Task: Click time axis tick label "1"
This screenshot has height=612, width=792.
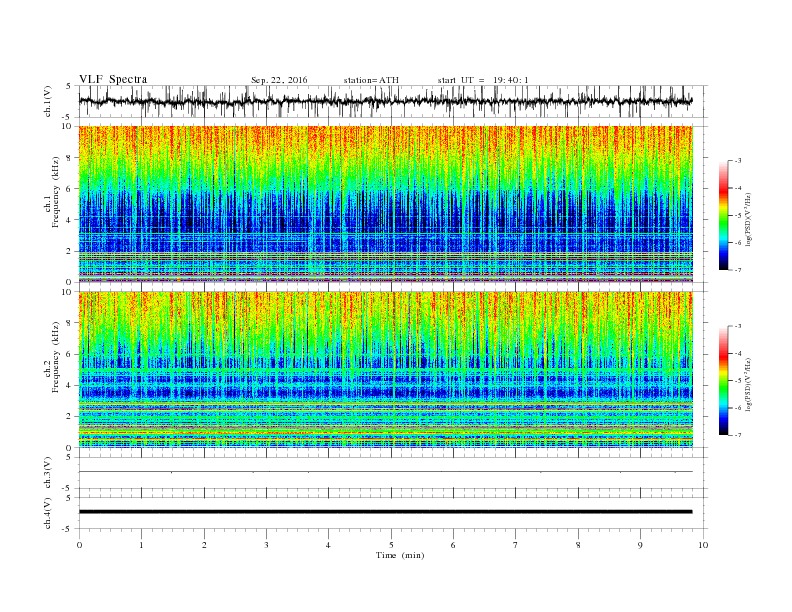Action: click(141, 545)
